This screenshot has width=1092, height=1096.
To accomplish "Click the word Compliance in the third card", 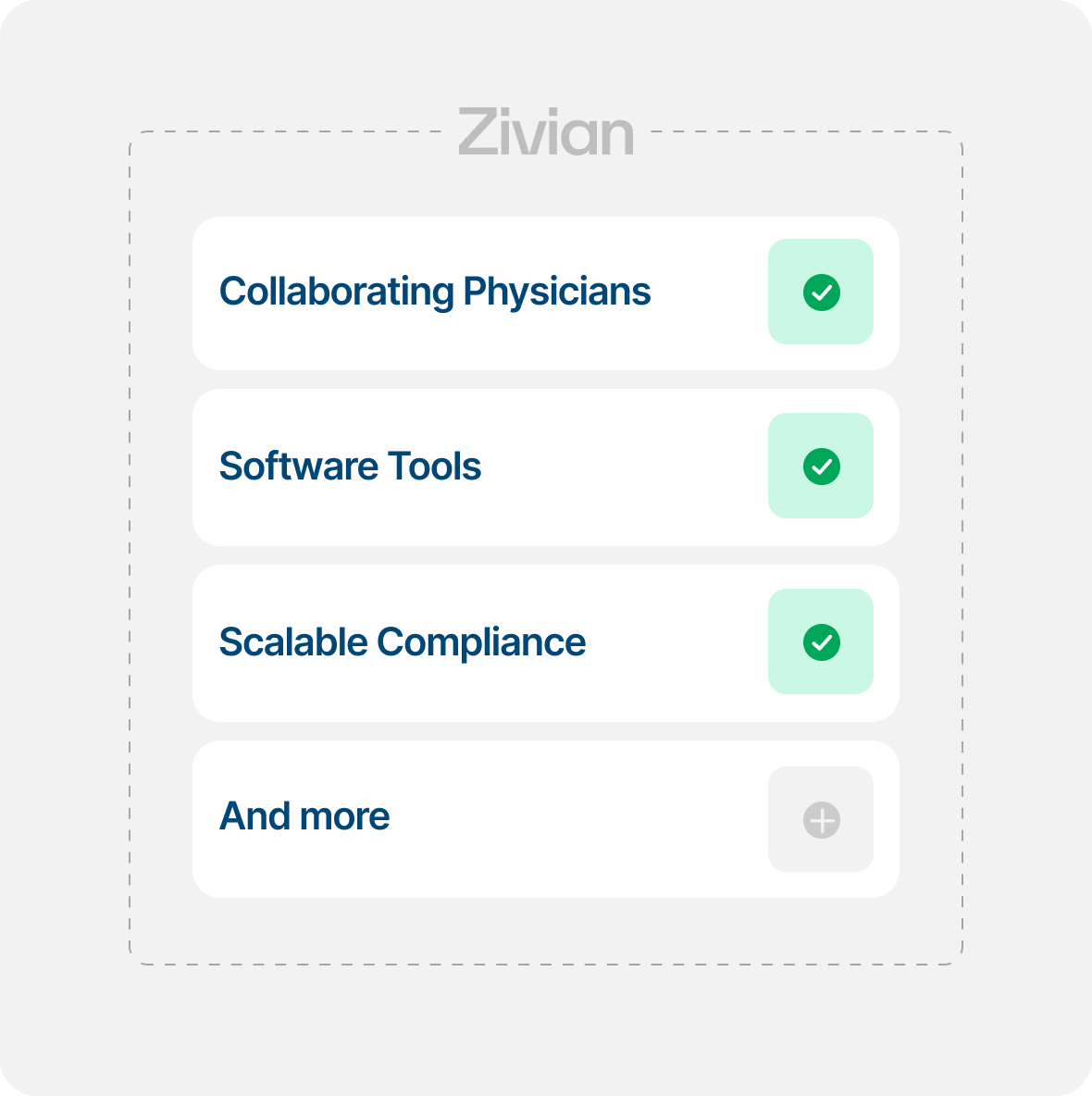I will pos(481,642).
